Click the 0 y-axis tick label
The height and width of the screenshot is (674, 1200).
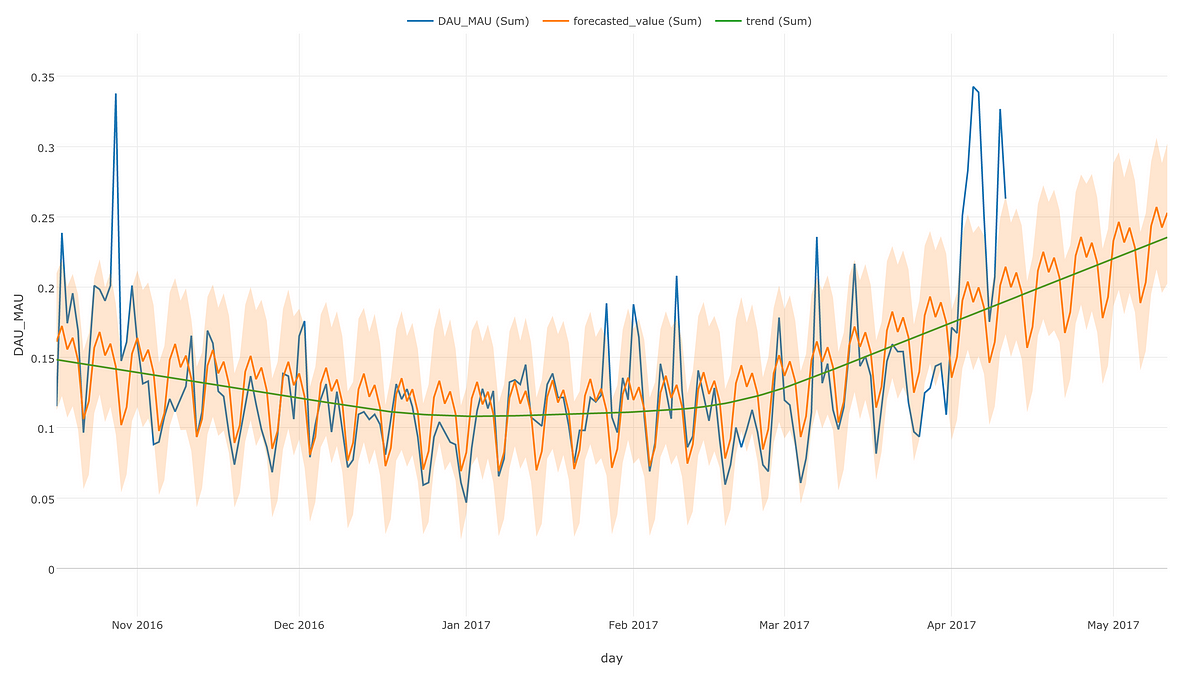pos(50,569)
